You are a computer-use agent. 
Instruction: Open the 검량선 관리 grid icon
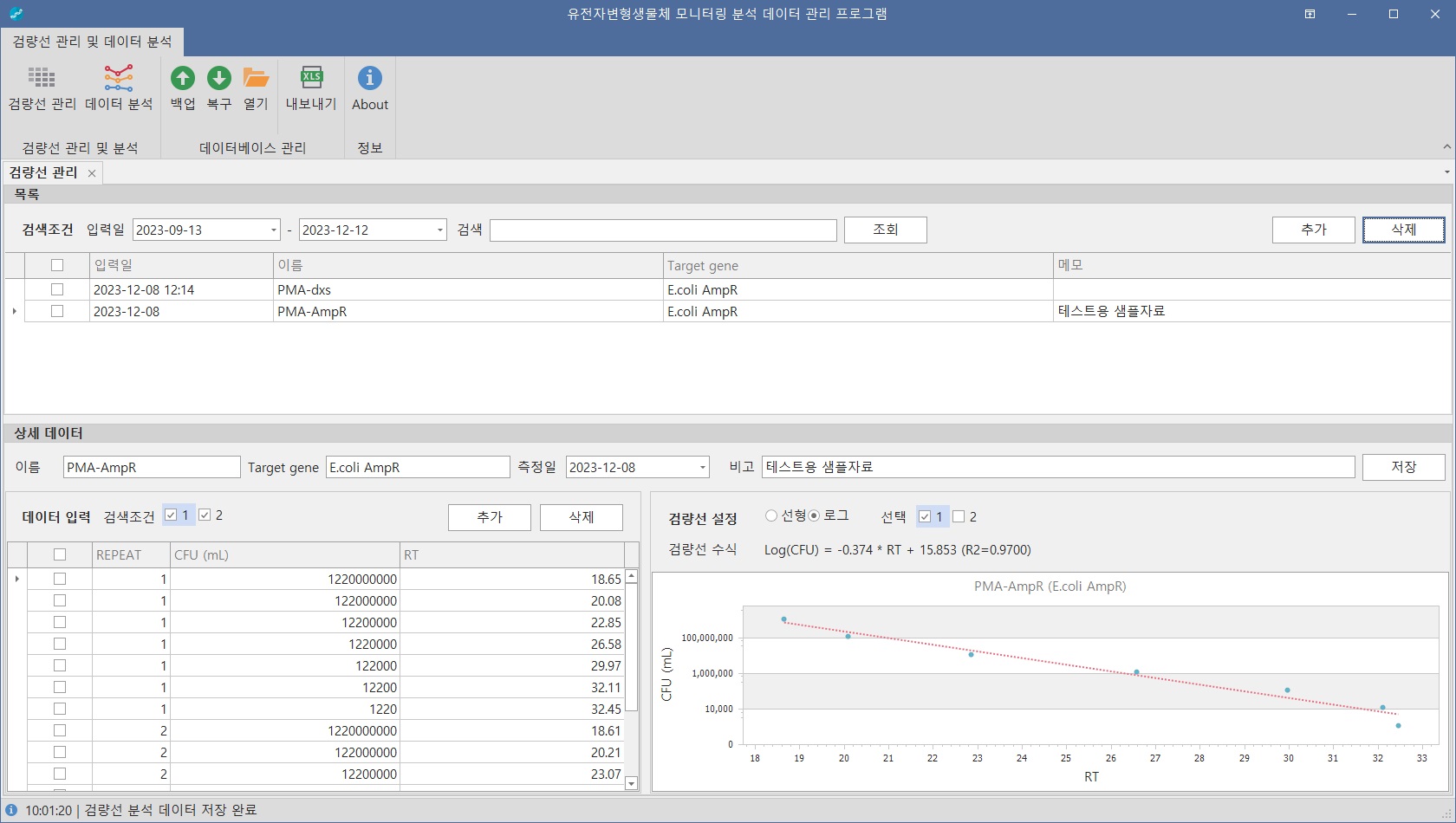[x=42, y=79]
